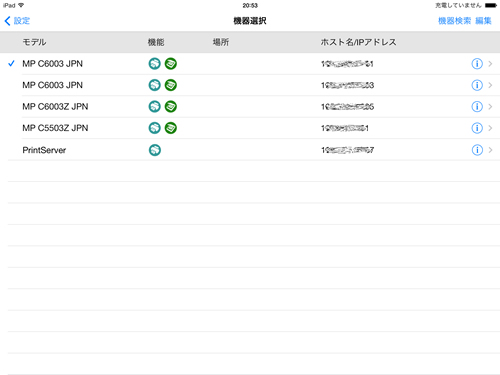
Task: Go back to 設定
Action: point(17,21)
